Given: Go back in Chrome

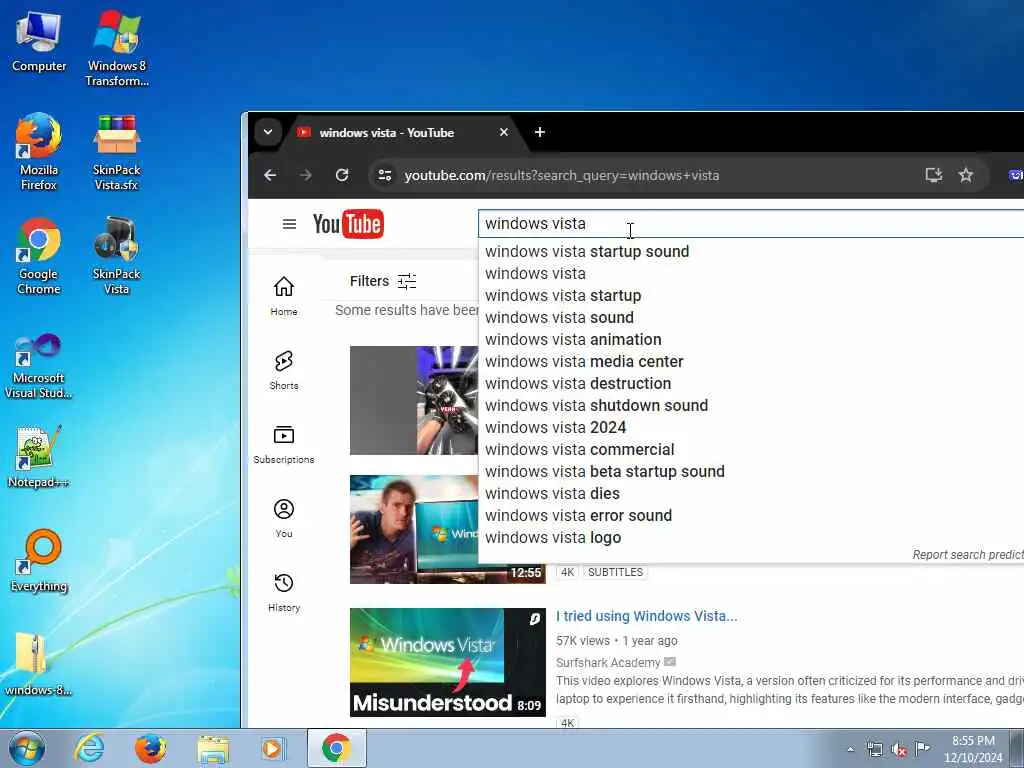Looking at the screenshot, I should point(270,175).
